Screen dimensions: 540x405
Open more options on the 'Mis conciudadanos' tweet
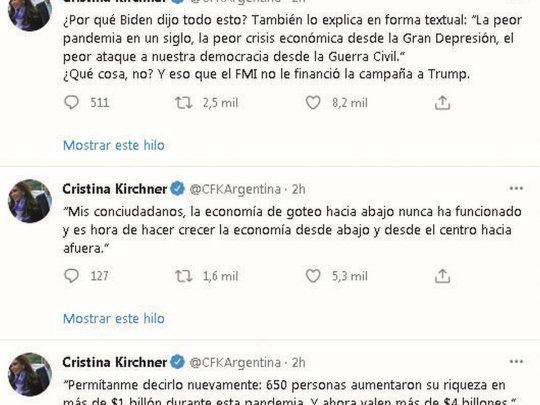pos(516,188)
